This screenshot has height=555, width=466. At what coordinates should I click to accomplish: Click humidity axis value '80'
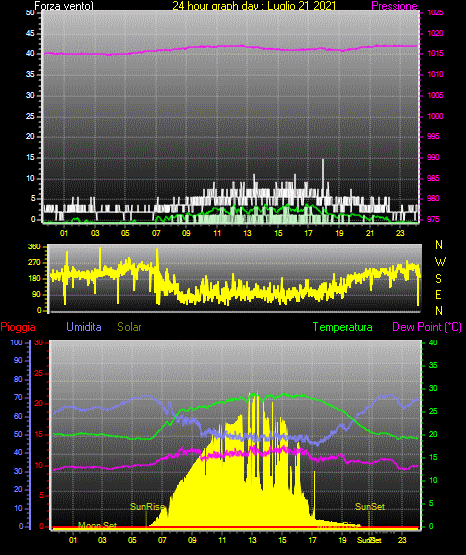18,379
